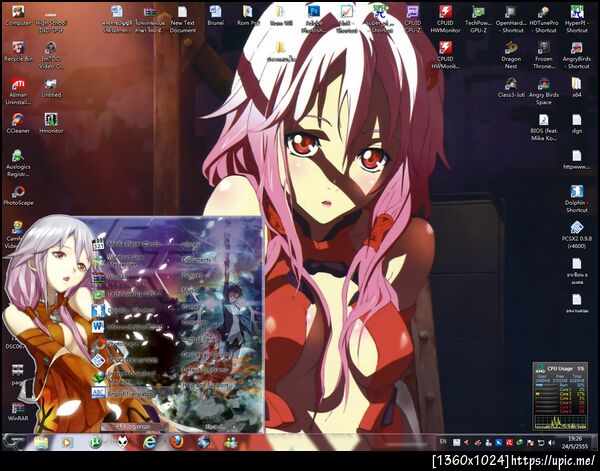The image size is (600, 471).
Task: Open uTorrent from the taskbar
Action: (95, 442)
